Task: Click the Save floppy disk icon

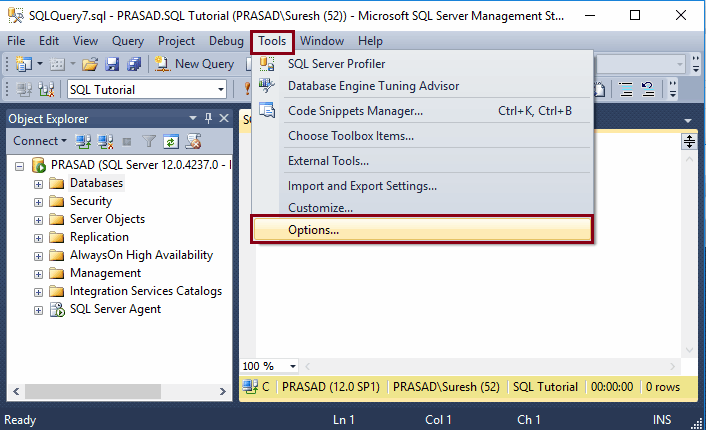Action: pyautogui.click(x=112, y=64)
